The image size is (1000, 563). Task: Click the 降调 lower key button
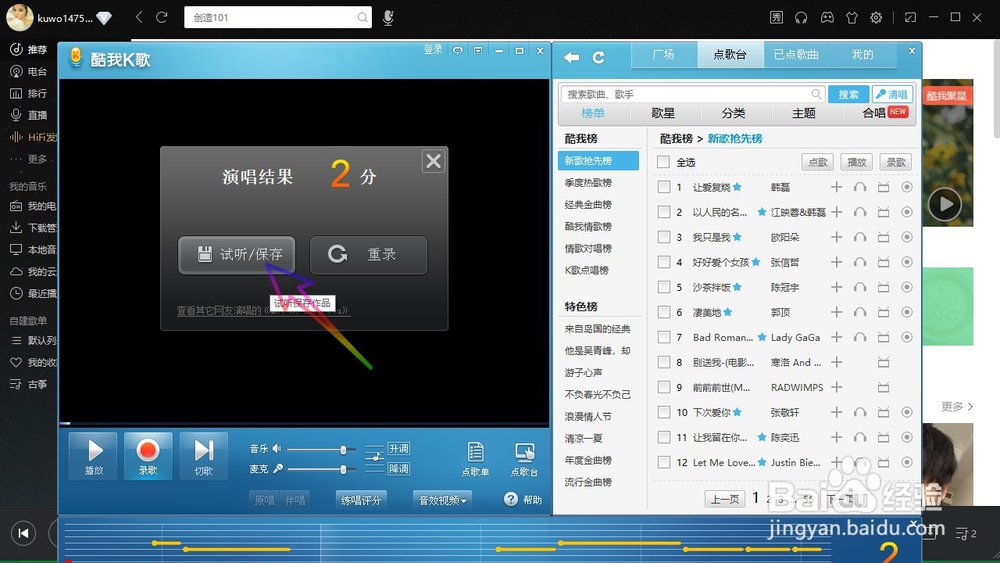click(399, 469)
